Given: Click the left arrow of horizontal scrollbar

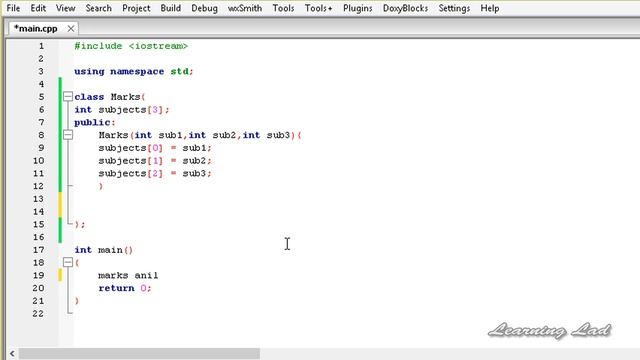Looking at the screenshot, I should [12, 353].
